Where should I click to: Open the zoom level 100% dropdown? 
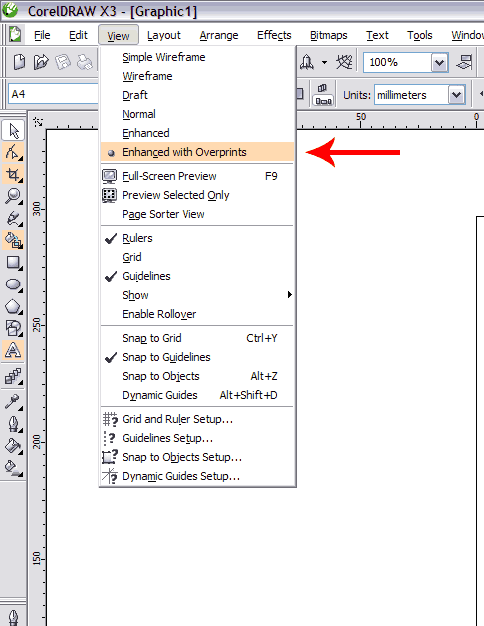point(439,63)
